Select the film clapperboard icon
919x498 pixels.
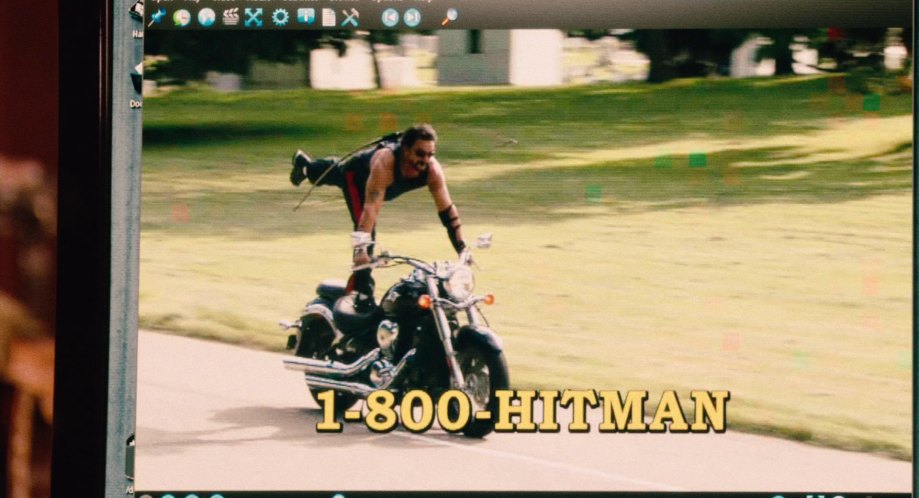231,17
